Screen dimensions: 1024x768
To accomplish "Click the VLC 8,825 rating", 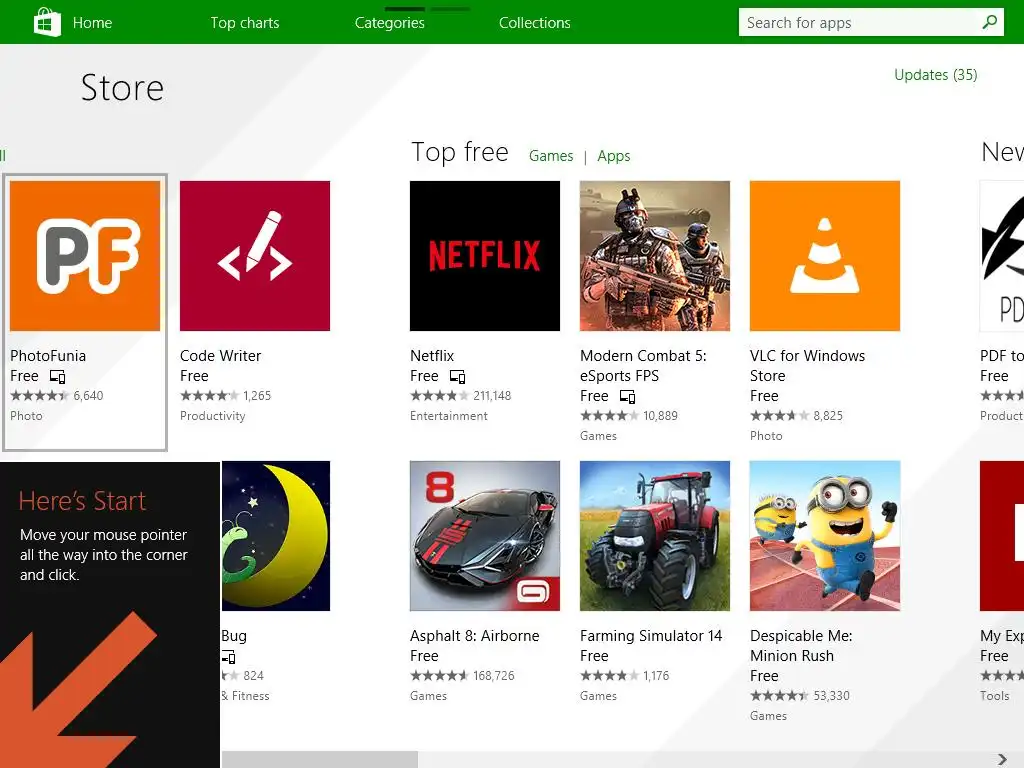I will click(796, 416).
